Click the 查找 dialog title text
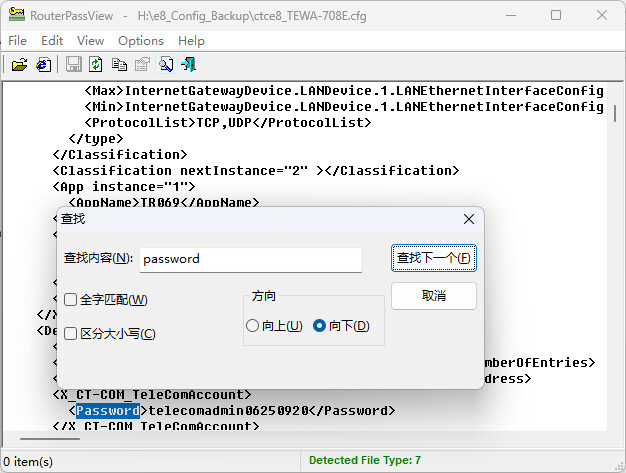The image size is (626, 473). (x=73, y=219)
